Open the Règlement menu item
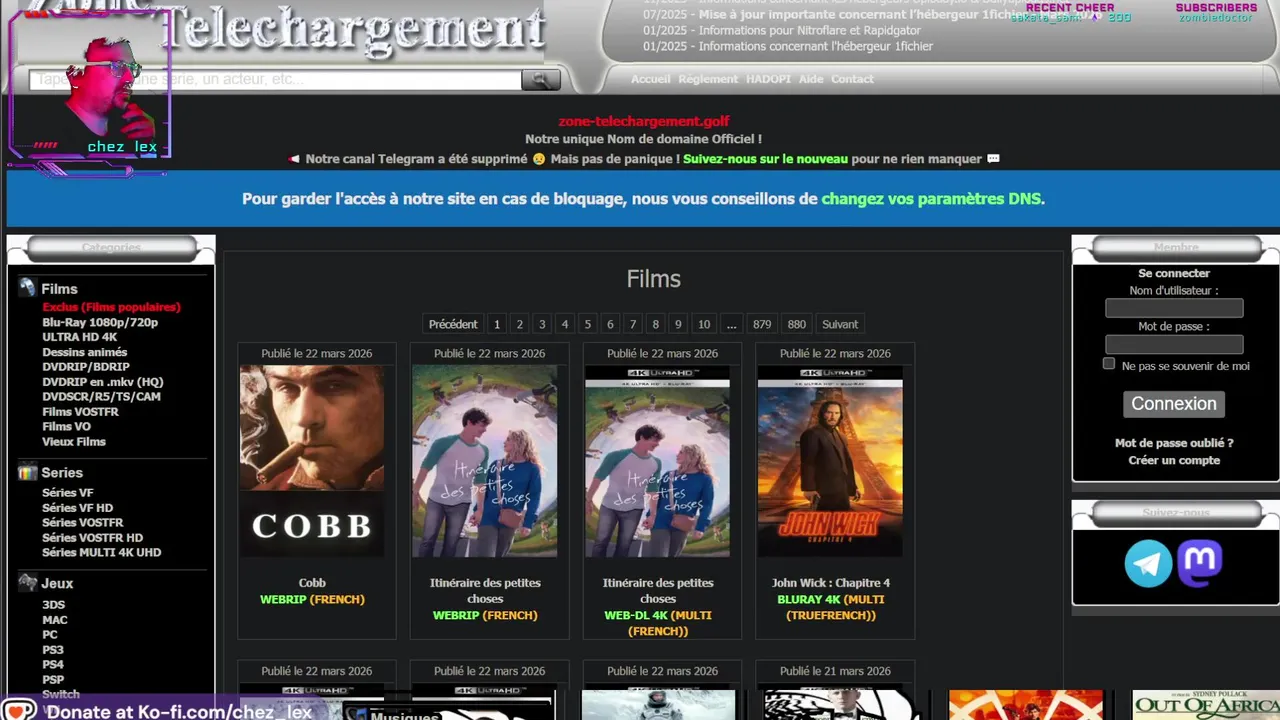 pos(708,79)
